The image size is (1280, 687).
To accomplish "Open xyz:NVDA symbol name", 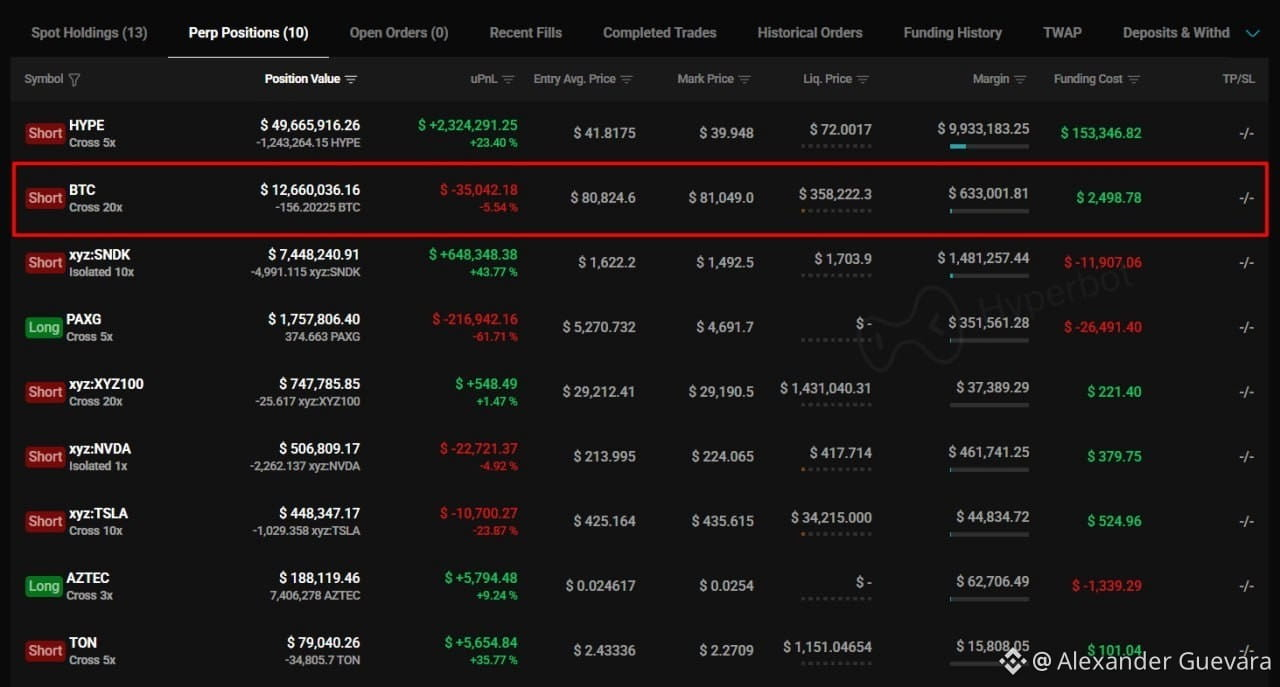I will [x=100, y=449].
